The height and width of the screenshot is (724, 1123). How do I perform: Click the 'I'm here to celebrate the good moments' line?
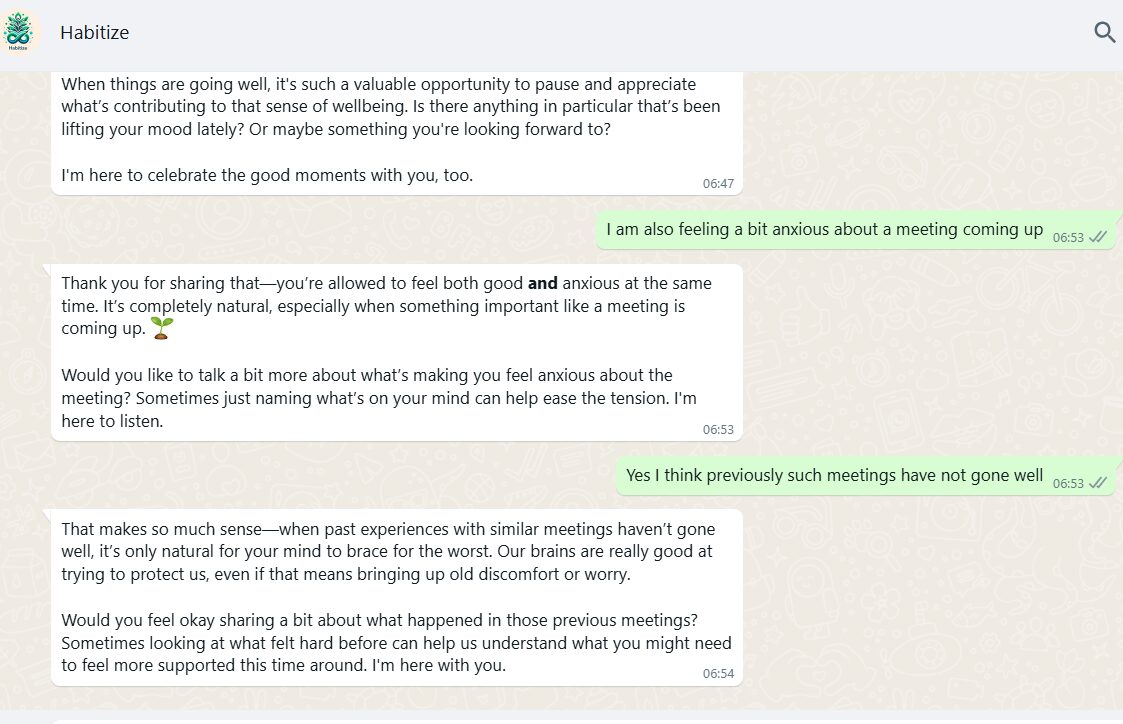pyautogui.click(x=267, y=176)
